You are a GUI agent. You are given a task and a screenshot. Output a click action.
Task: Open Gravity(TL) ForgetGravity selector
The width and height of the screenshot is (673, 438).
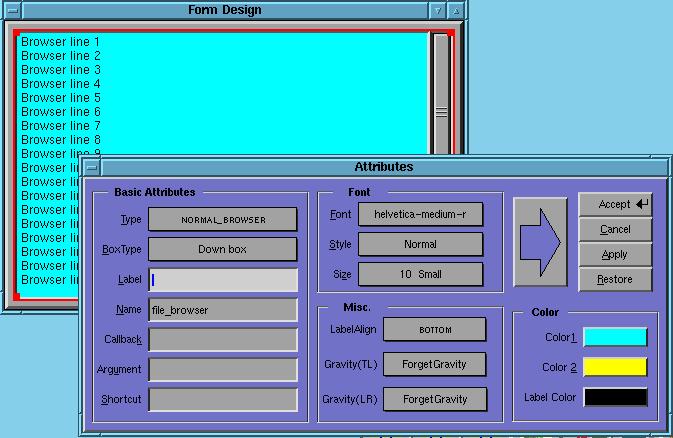point(435,364)
